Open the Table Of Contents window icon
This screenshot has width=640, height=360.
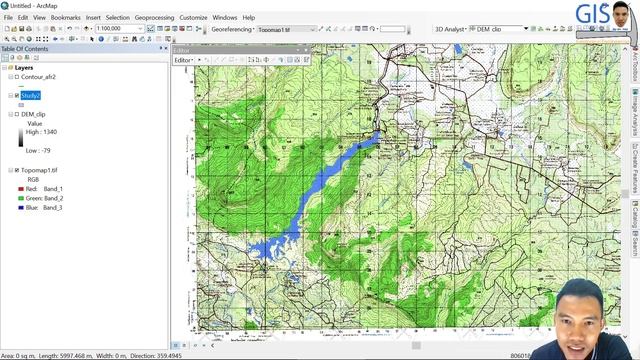pos(160,29)
